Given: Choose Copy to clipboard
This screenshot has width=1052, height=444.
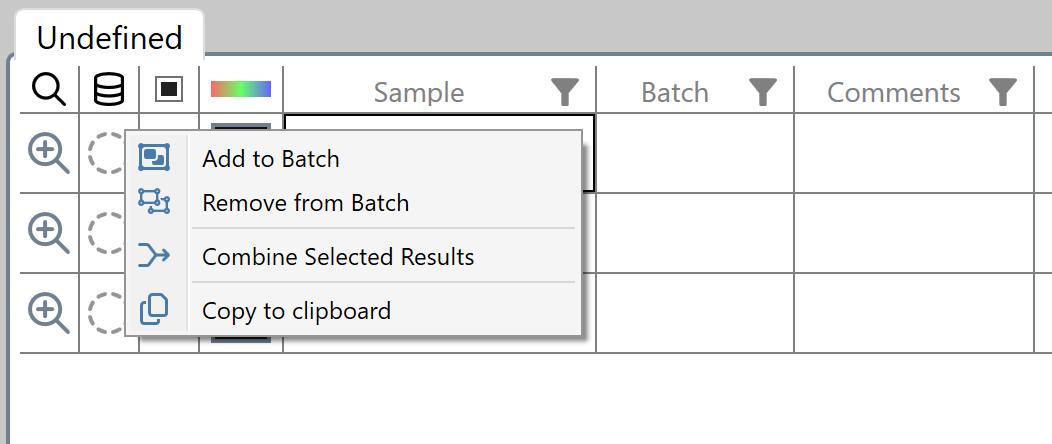Looking at the screenshot, I should [296, 311].
